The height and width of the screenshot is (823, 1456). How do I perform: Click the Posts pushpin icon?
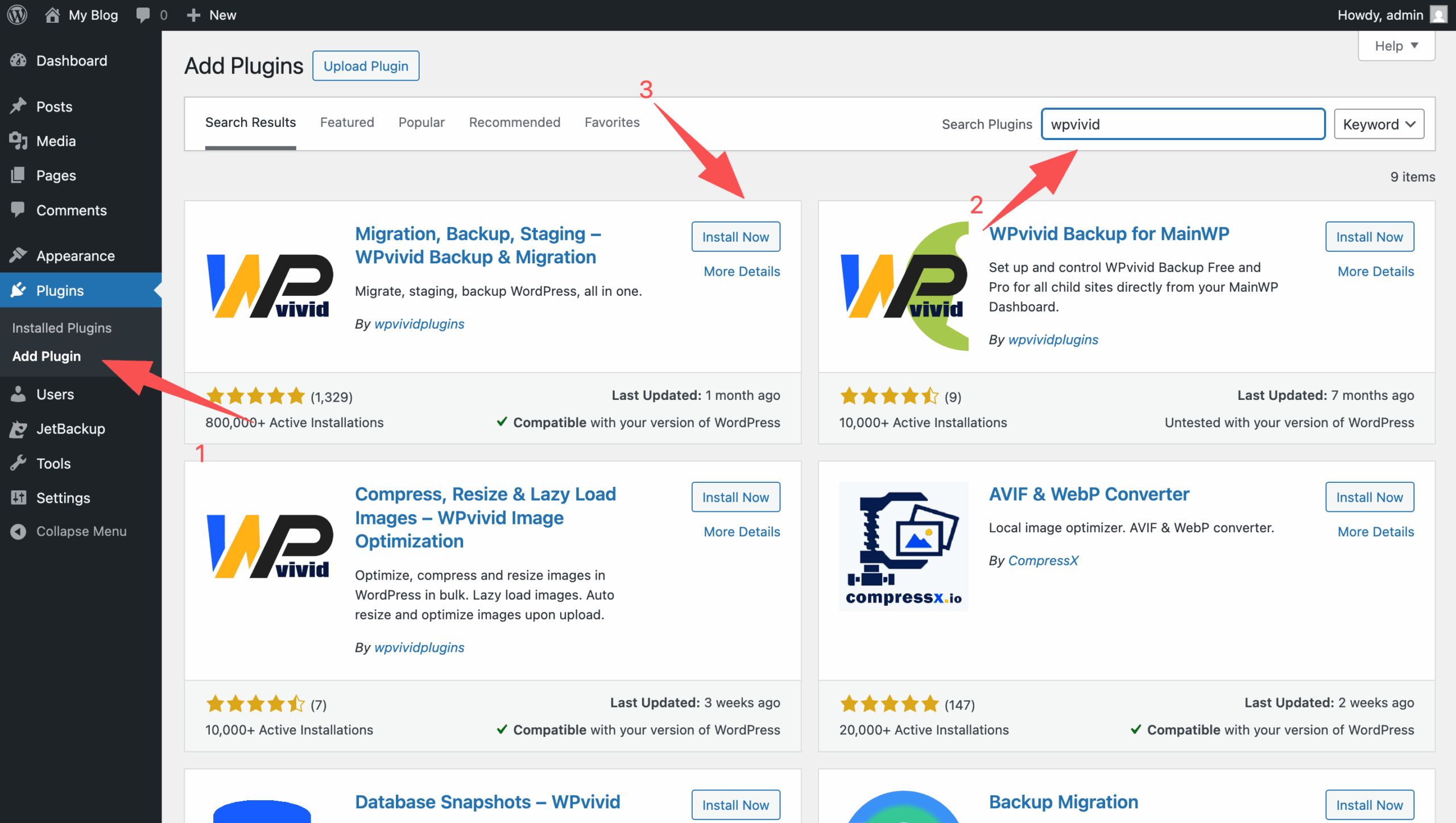click(x=18, y=106)
